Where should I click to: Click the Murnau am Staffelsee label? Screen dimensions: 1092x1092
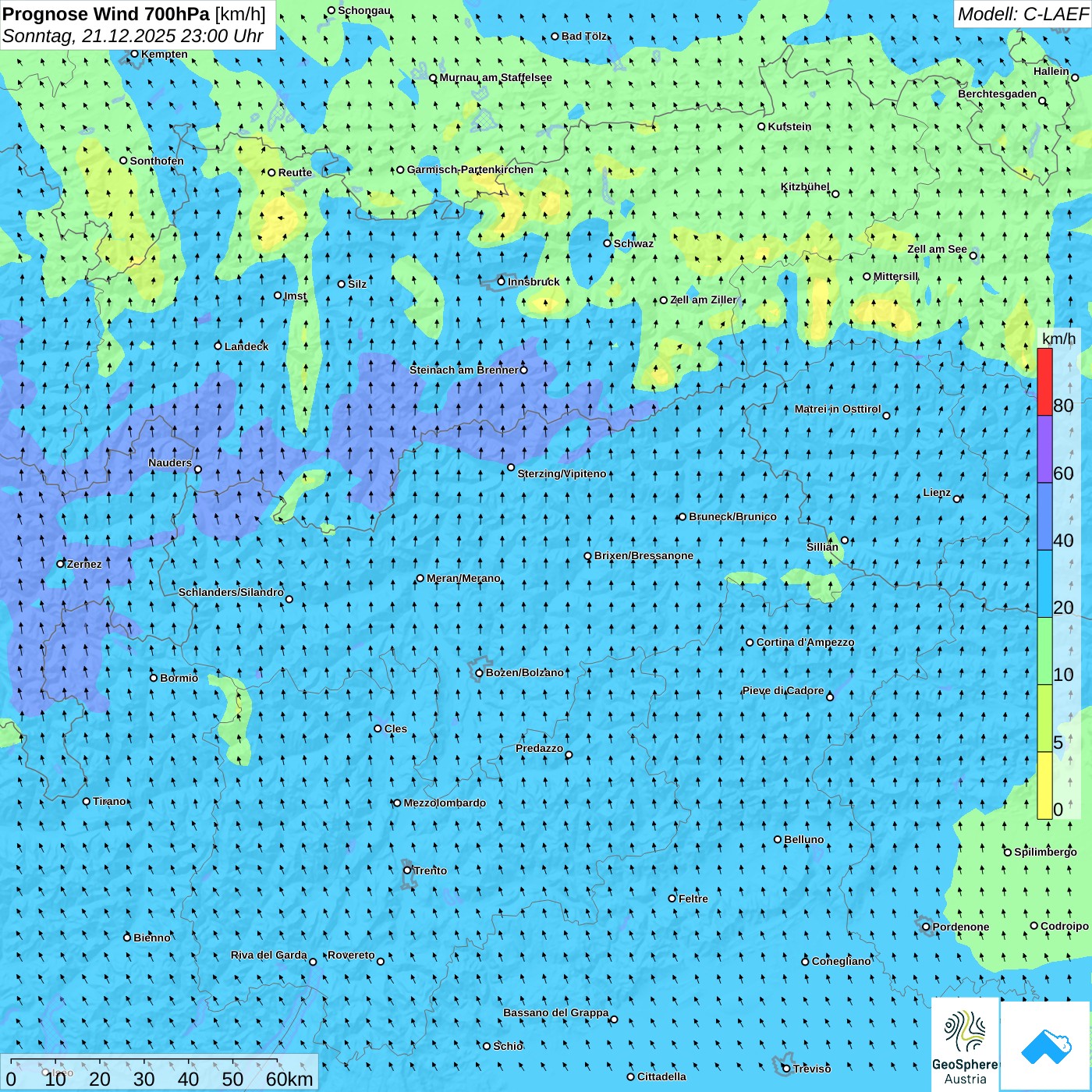tap(496, 77)
